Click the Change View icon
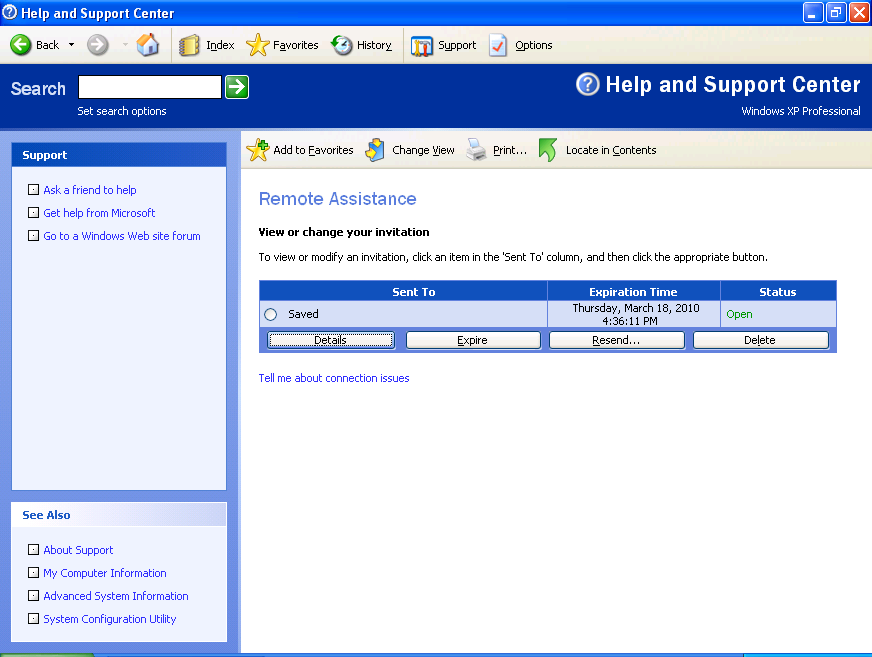The width and height of the screenshot is (872, 657). pos(375,150)
